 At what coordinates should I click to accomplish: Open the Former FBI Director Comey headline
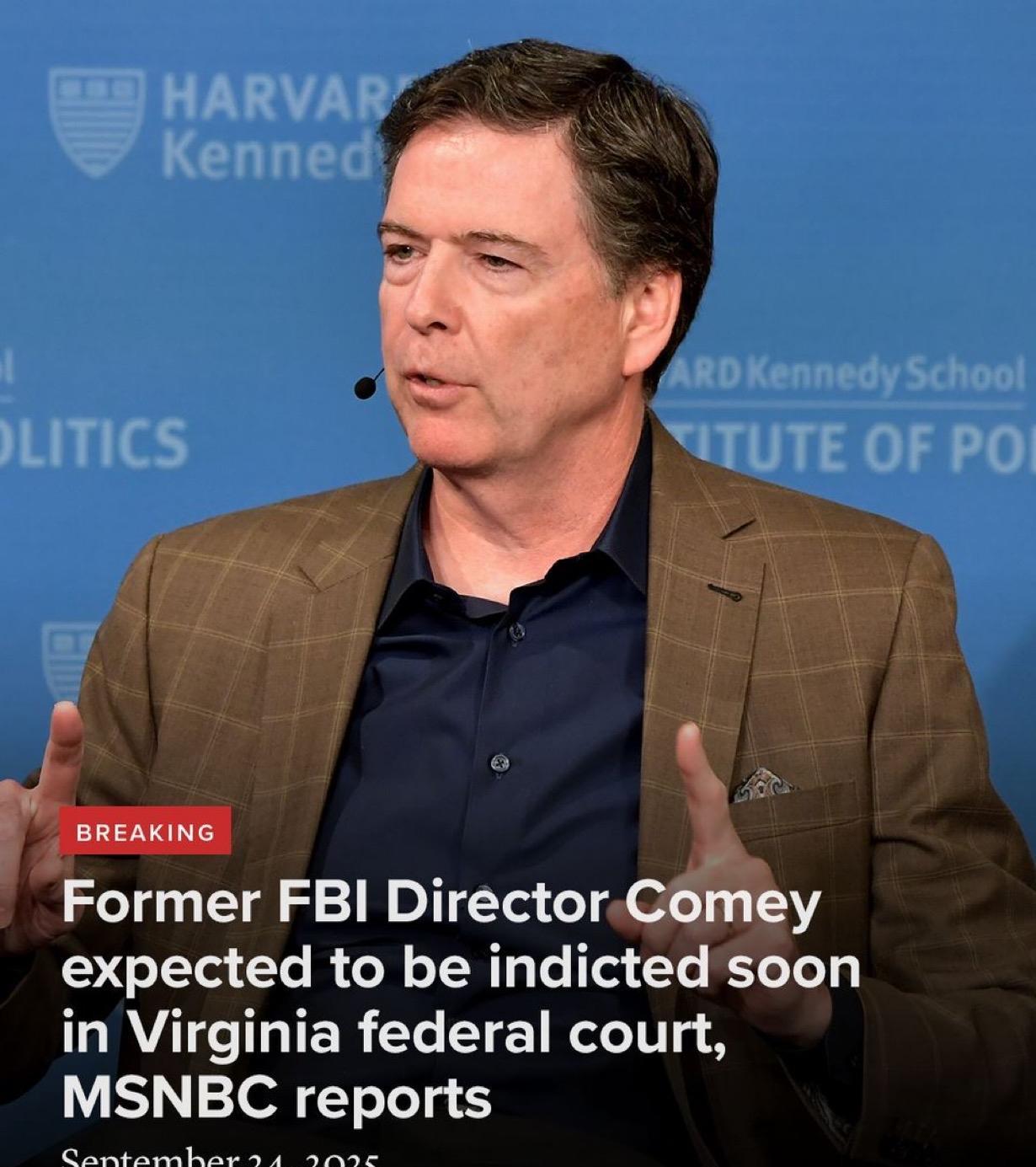pyautogui.click(x=461, y=999)
